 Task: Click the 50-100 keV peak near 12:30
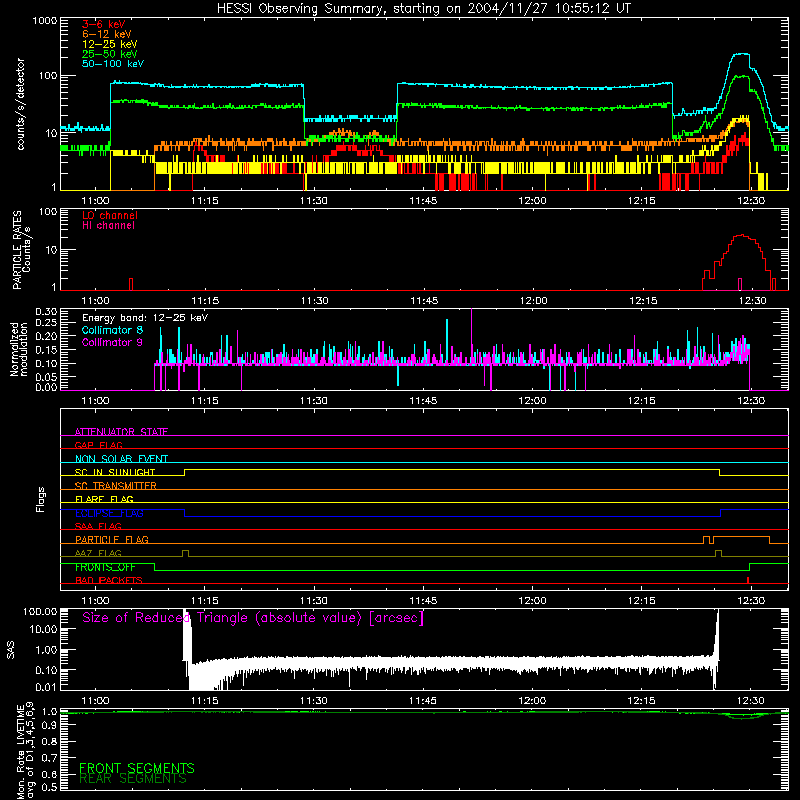(741, 54)
